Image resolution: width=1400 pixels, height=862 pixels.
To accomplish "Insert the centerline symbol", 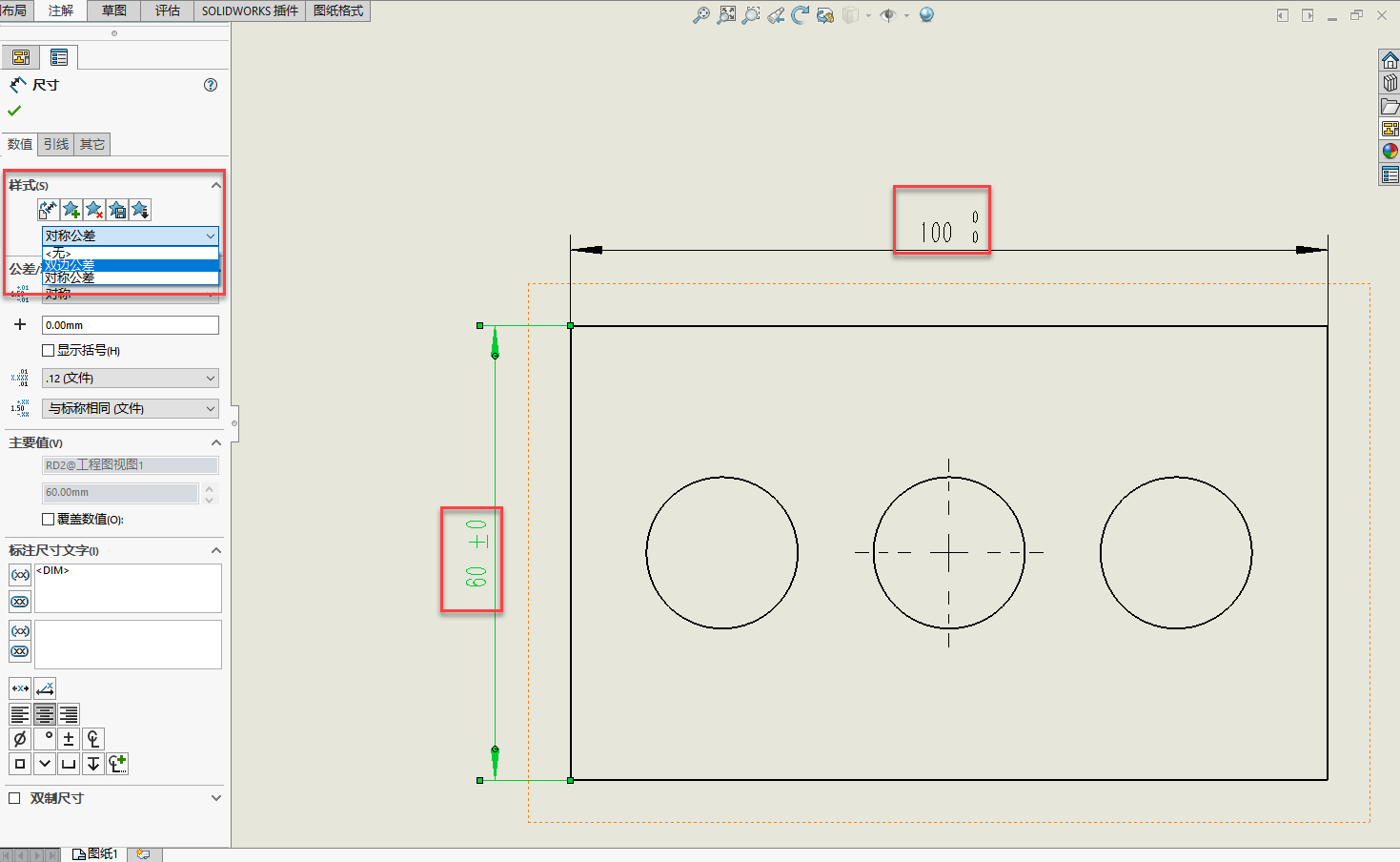I will coord(93,739).
